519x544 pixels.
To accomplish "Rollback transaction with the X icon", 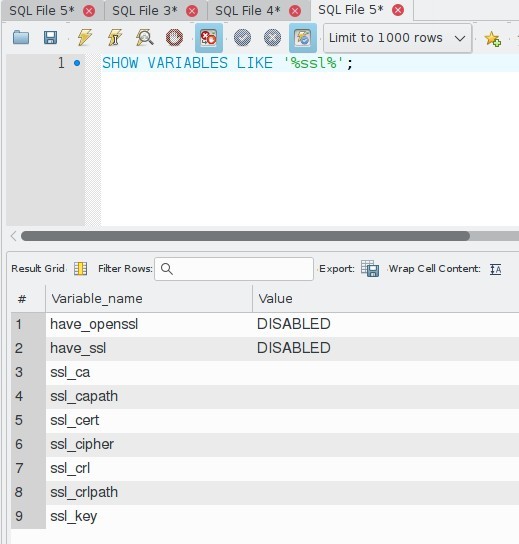I will click(272, 37).
